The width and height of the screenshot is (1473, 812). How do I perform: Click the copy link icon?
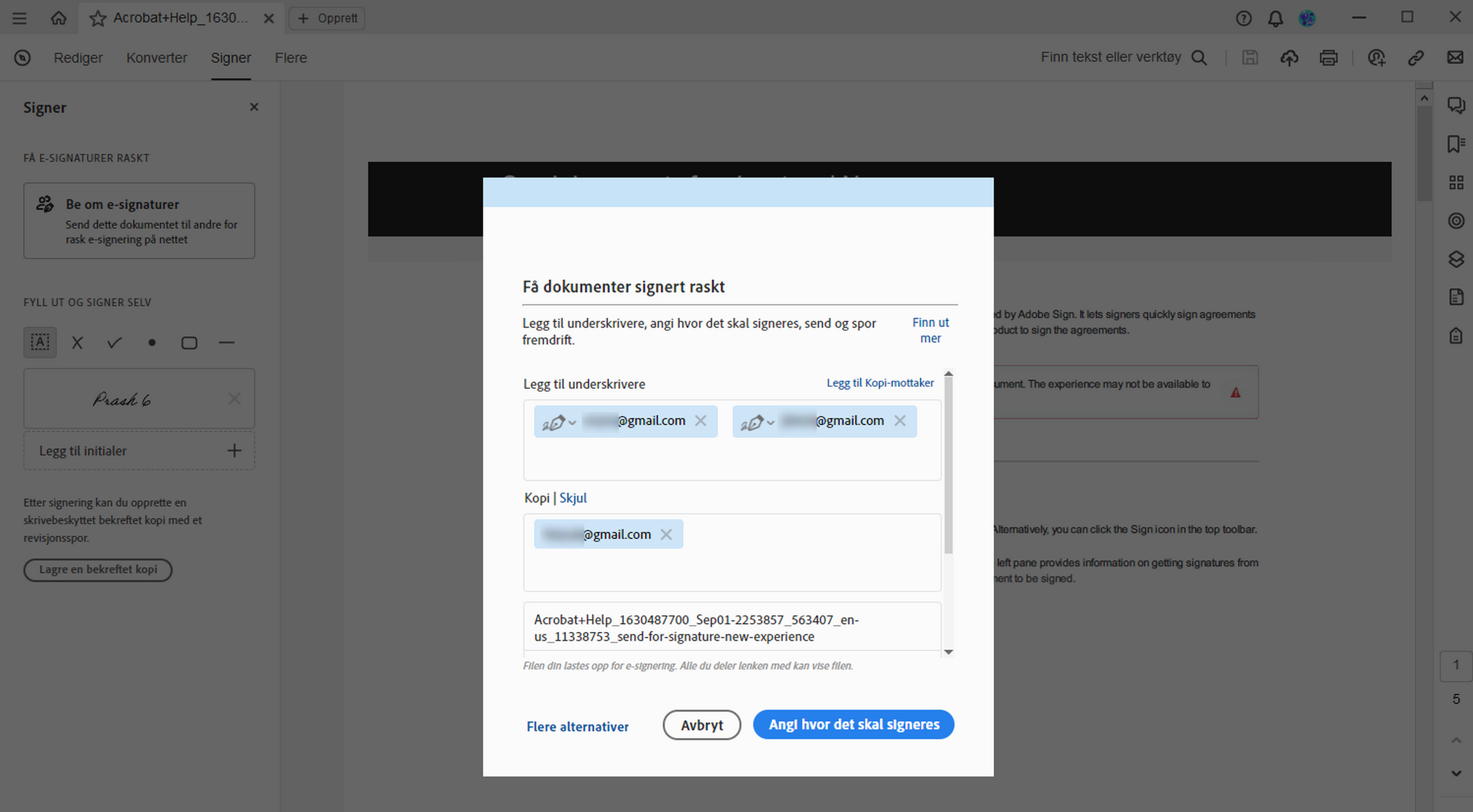pyautogui.click(x=1415, y=58)
